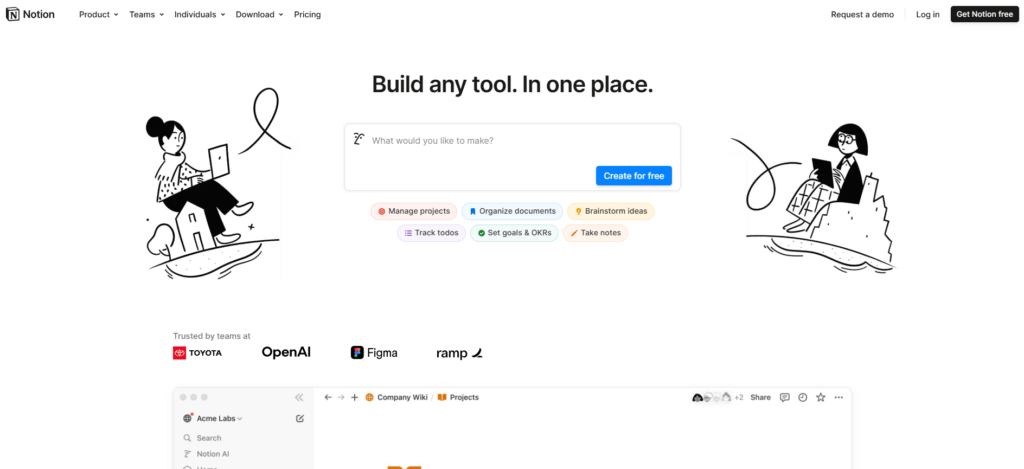
Task: Click the new page compose icon
Action: pyautogui.click(x=300, y=418)
